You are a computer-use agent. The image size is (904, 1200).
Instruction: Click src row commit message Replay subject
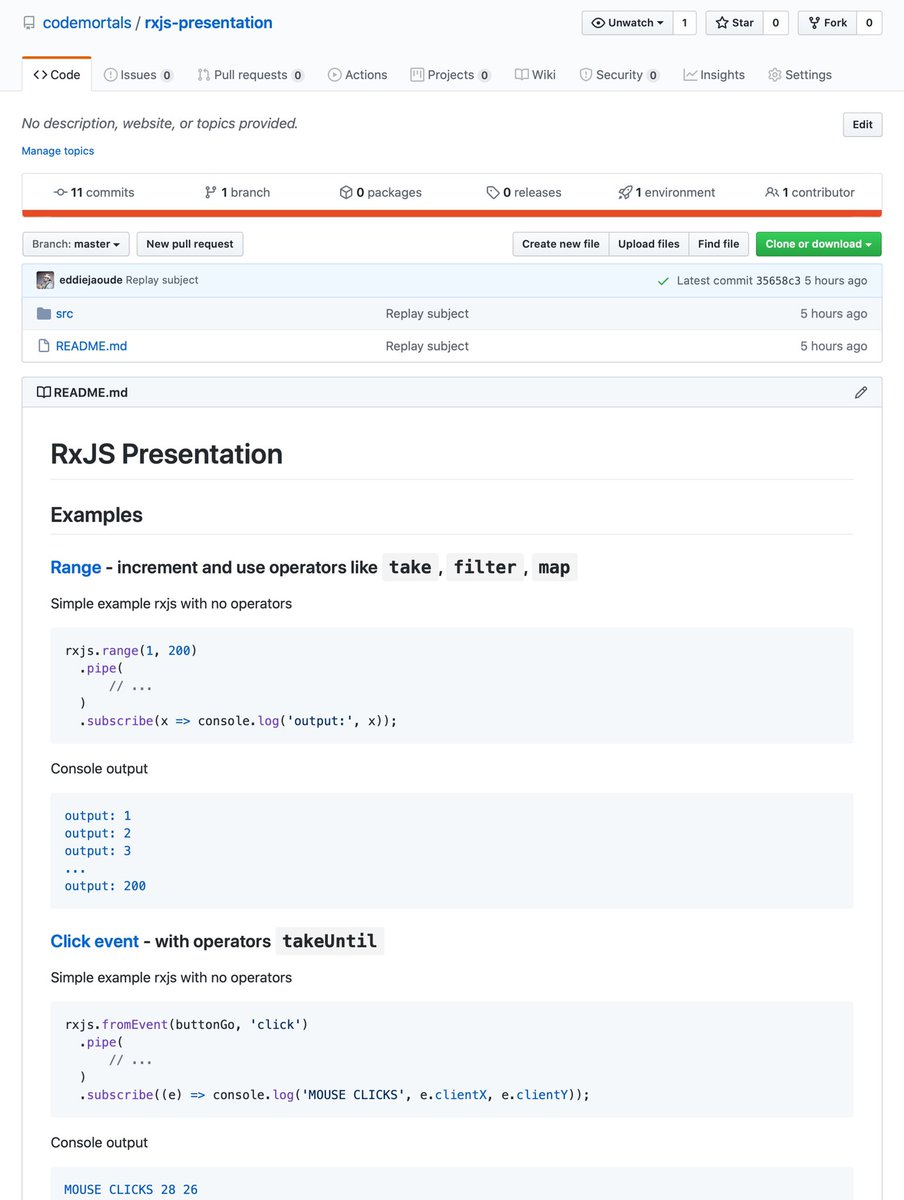[x=427, y=314]
